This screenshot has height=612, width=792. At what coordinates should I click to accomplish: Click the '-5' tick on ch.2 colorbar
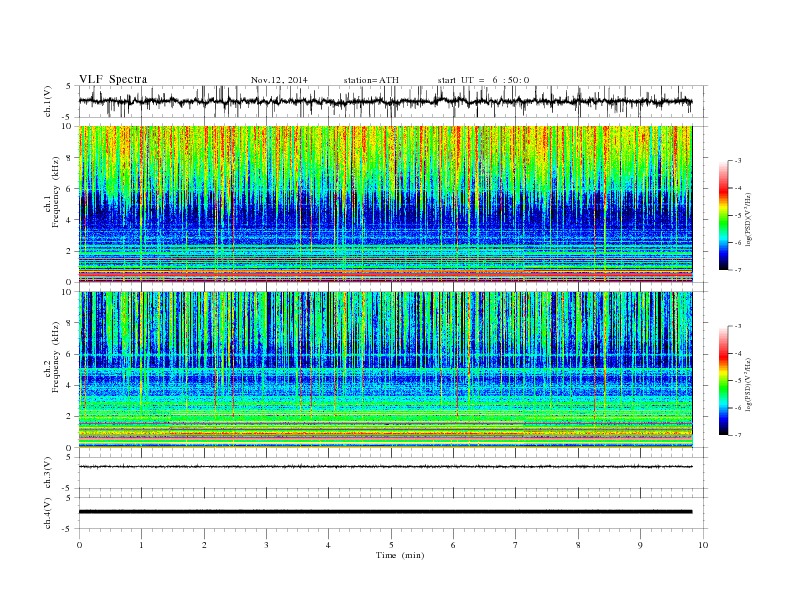pos(738,381)
